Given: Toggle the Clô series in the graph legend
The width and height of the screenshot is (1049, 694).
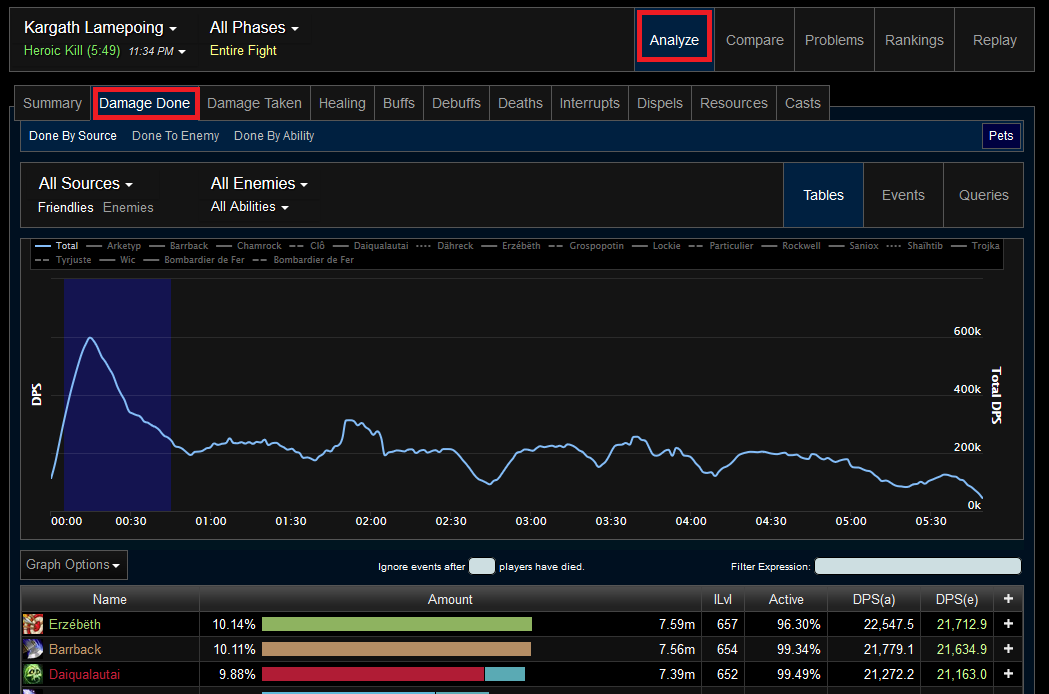Looking at the screenshot, I should tap(307, 246).
